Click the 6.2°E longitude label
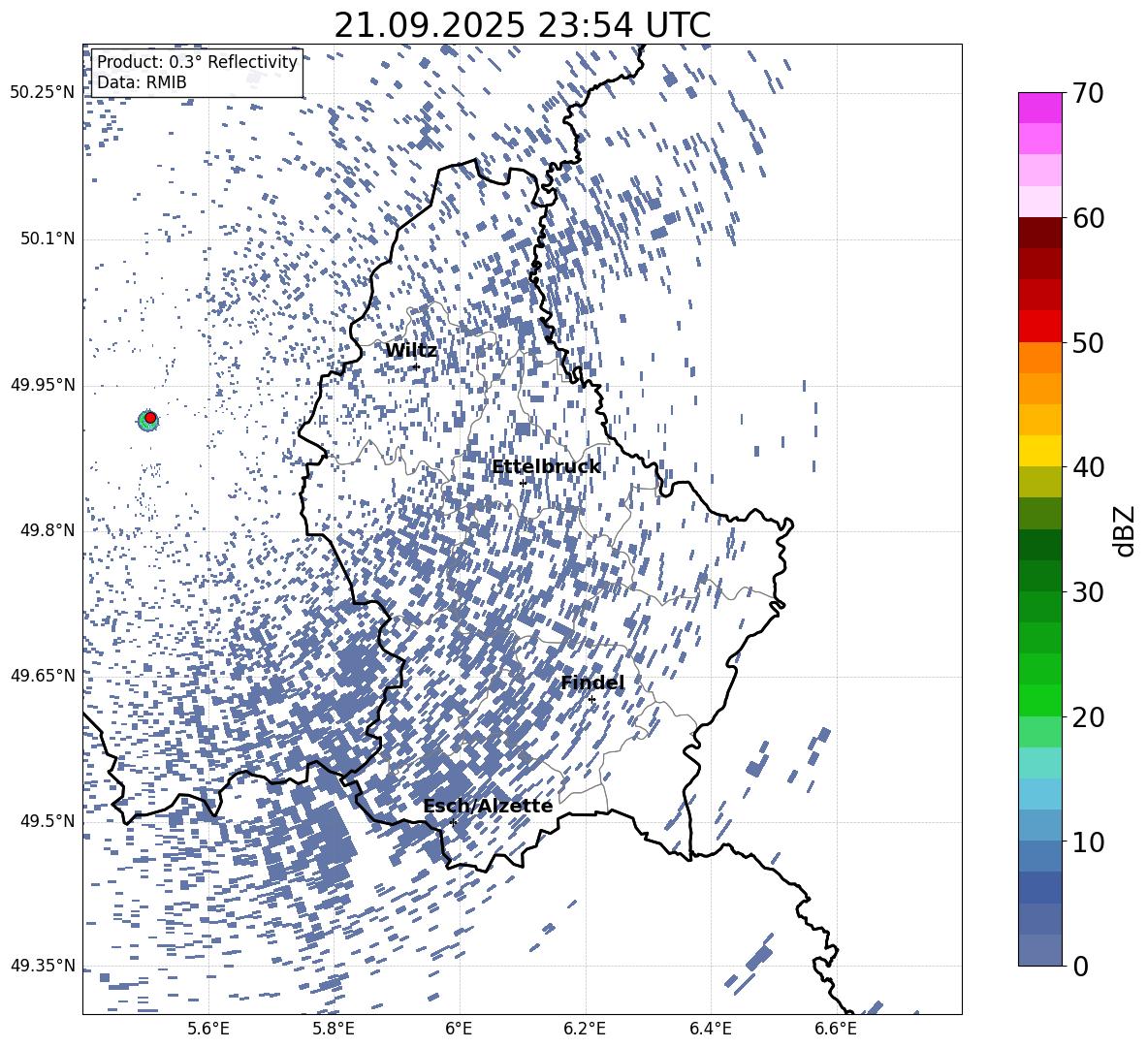 pos(585,1030)
